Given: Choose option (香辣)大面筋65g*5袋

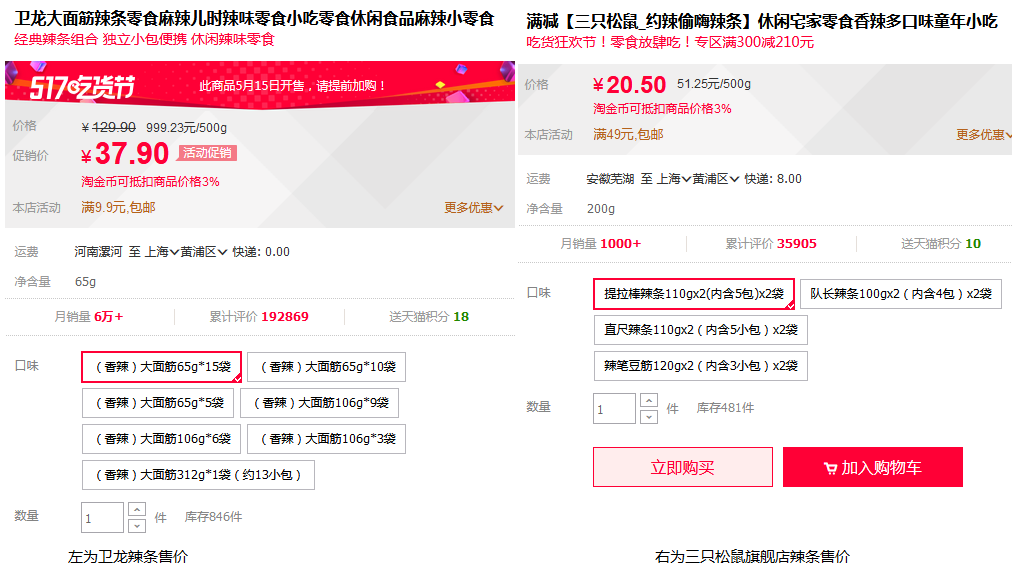Looking at the screenshot, I should pyautogui.click(x=157, y=403).
